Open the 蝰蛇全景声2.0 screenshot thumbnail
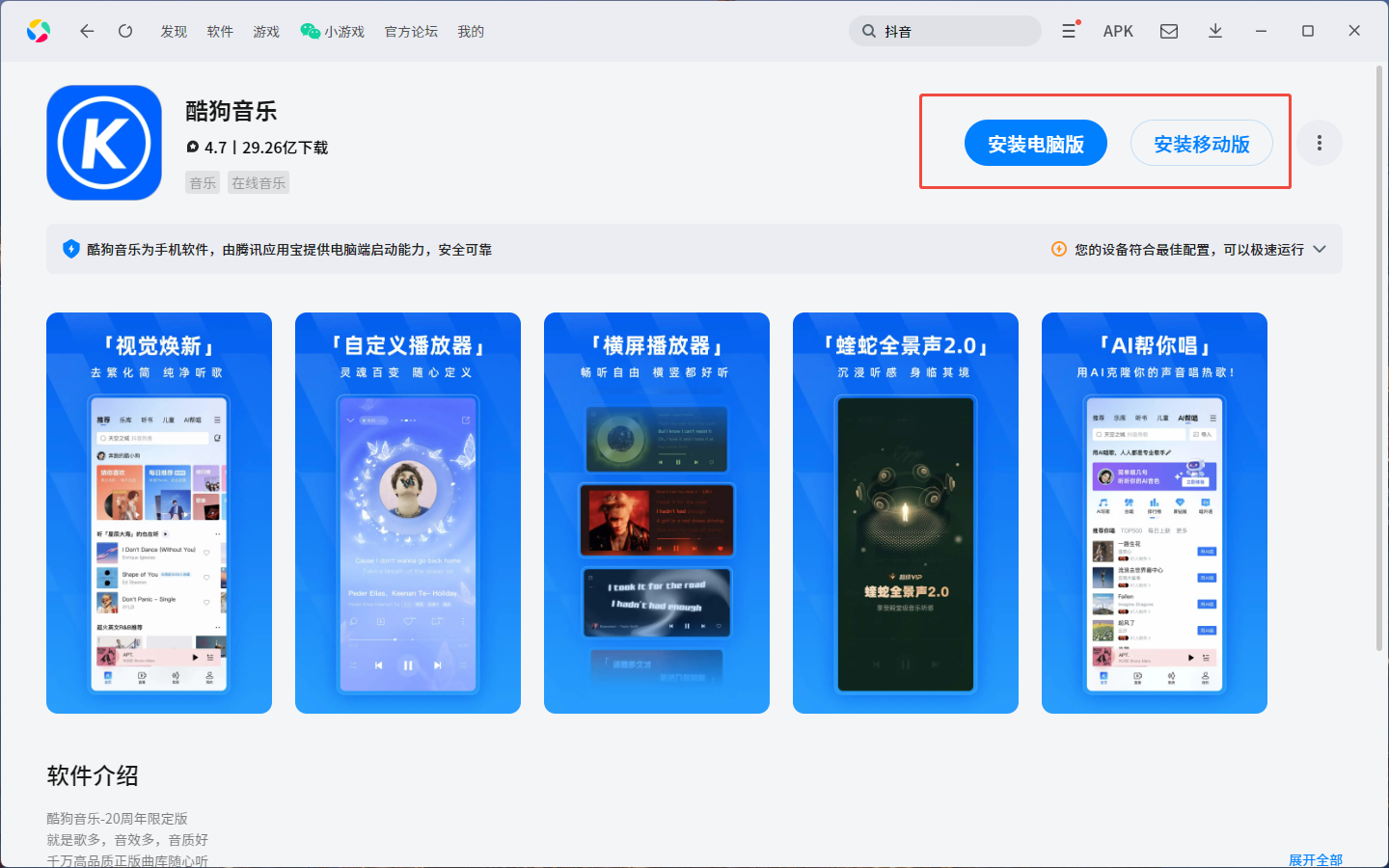This screenshot has width=1389, height=868. (905, 513)
